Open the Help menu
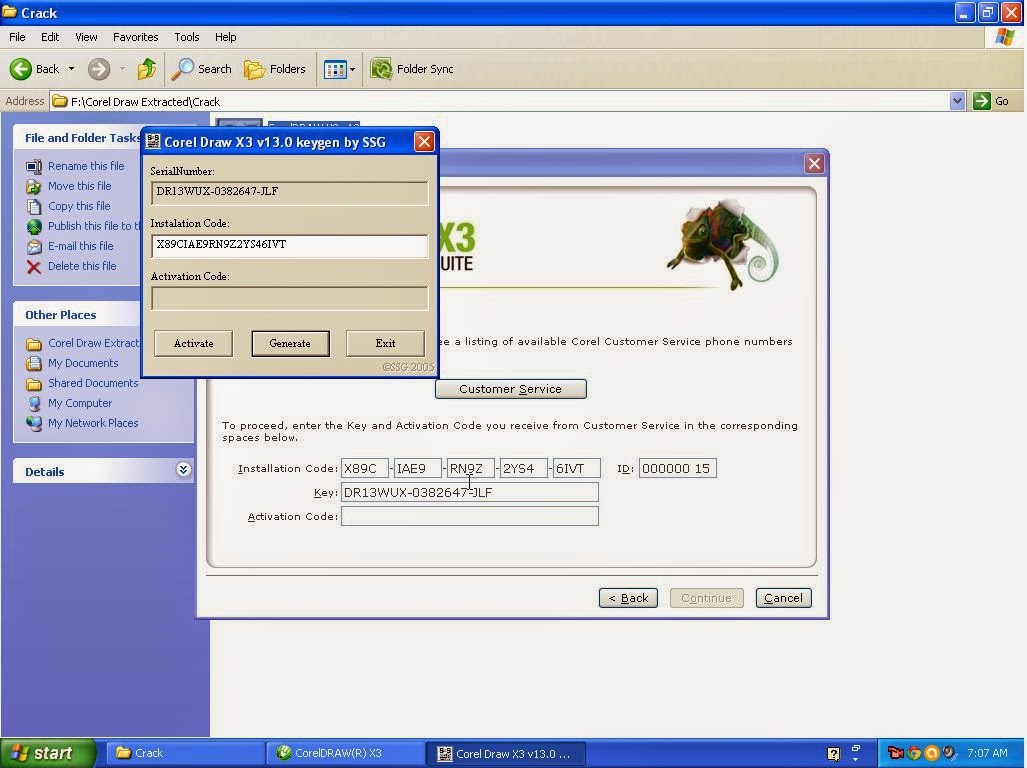Image resolution: width=1027 pixels, height=768 pixels. point(225,37)
